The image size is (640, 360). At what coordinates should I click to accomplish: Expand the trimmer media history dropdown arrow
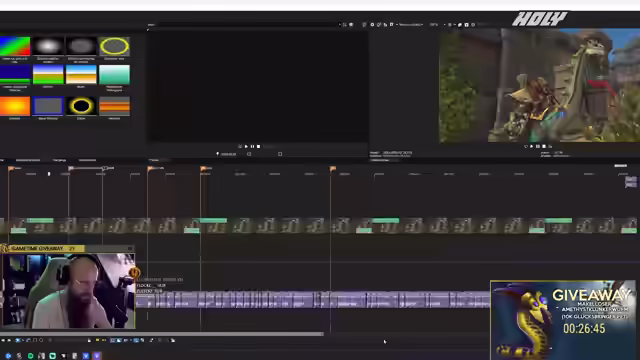340,24
